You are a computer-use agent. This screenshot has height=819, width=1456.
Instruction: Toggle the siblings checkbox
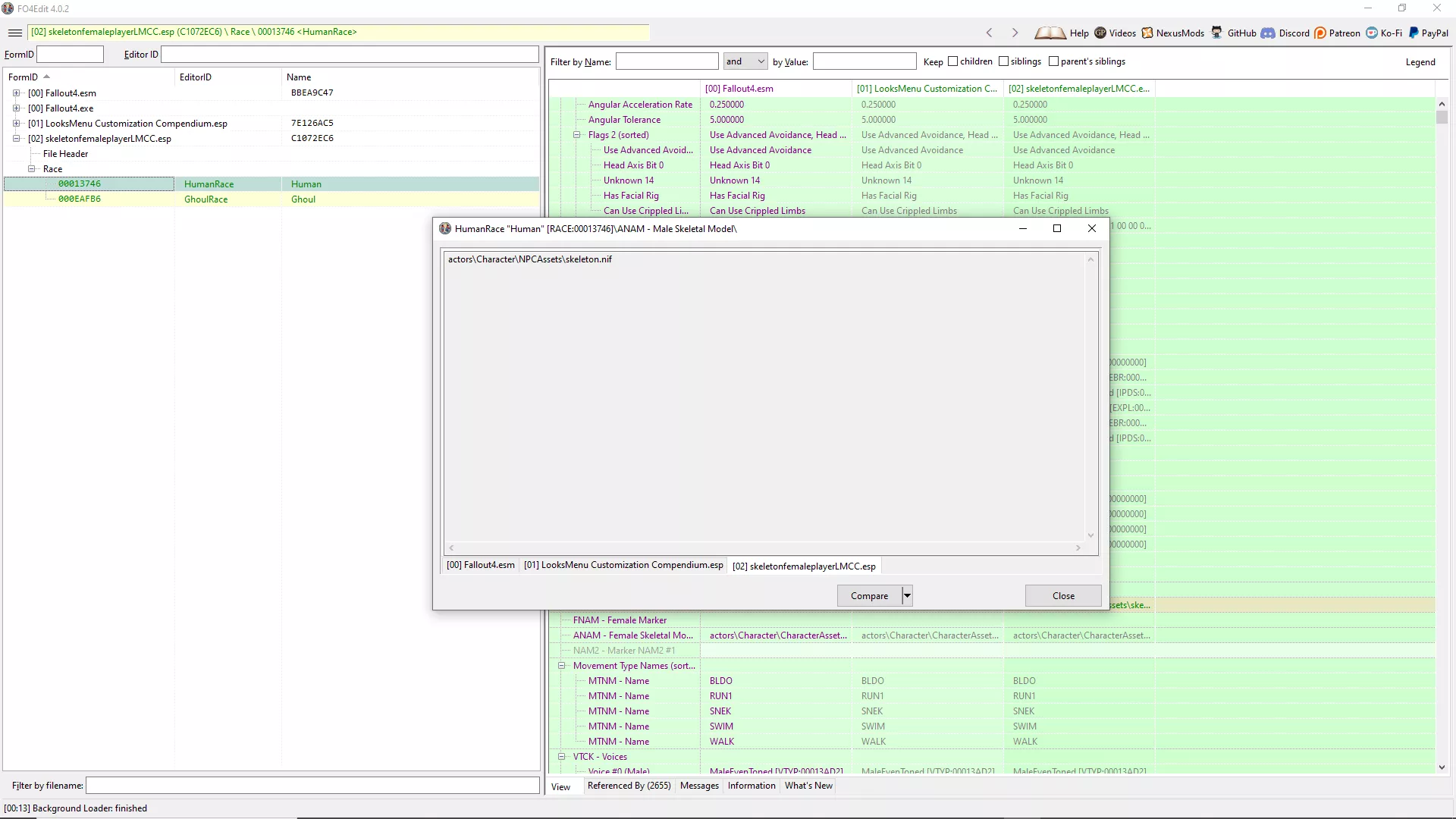tap(1003, 61)
